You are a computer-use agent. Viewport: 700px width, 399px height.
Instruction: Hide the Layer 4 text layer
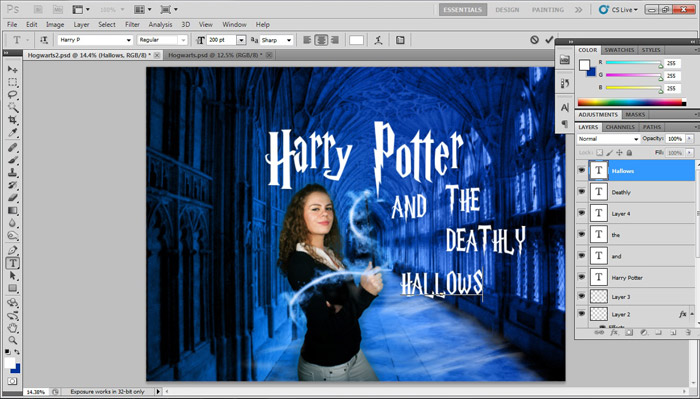click(x=581, y=213)
